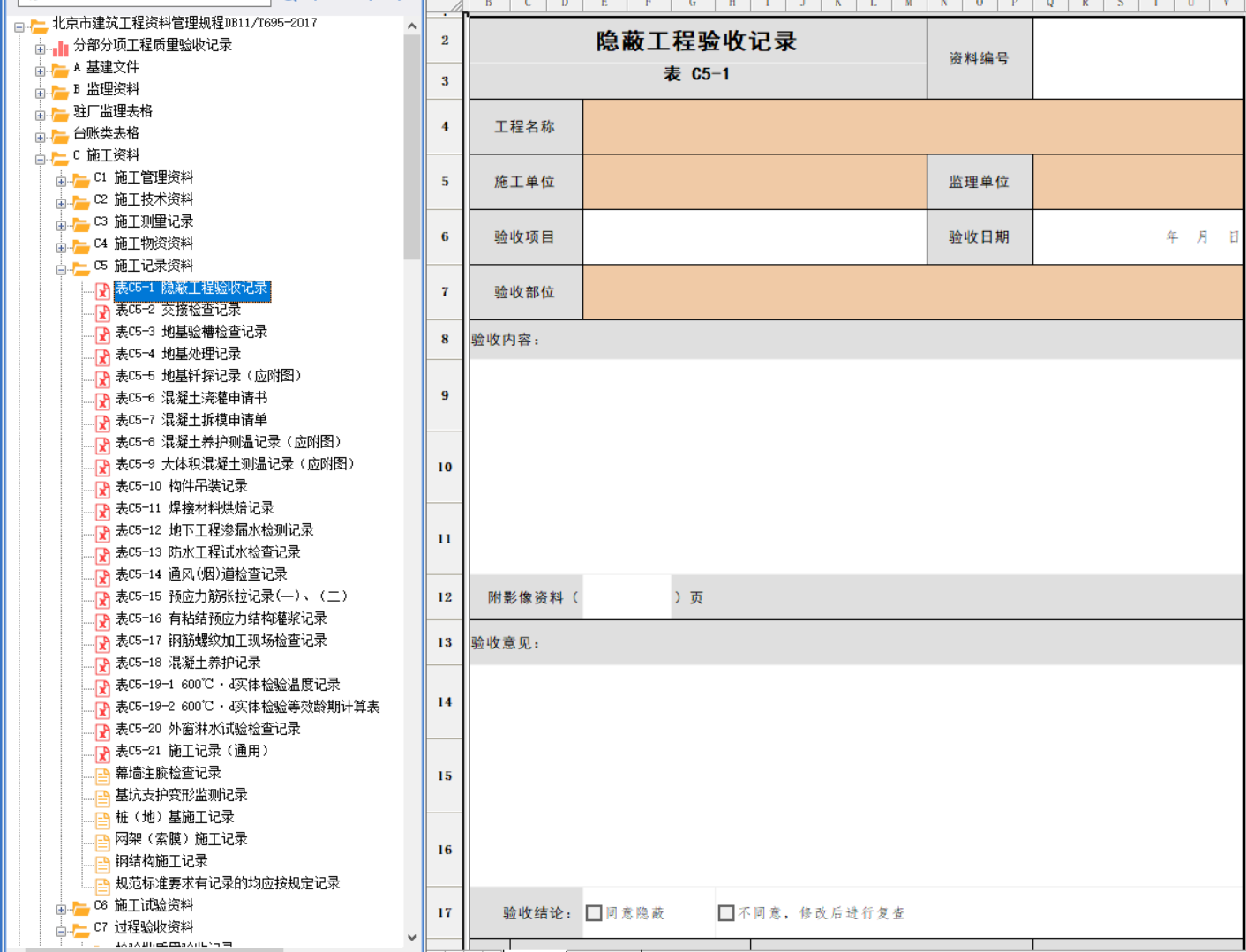Image resolution: width=1246 pixels, height=952 pixels.
Task: Click the tree panel vertical scrollbar thumb
Action: [411, 147]
